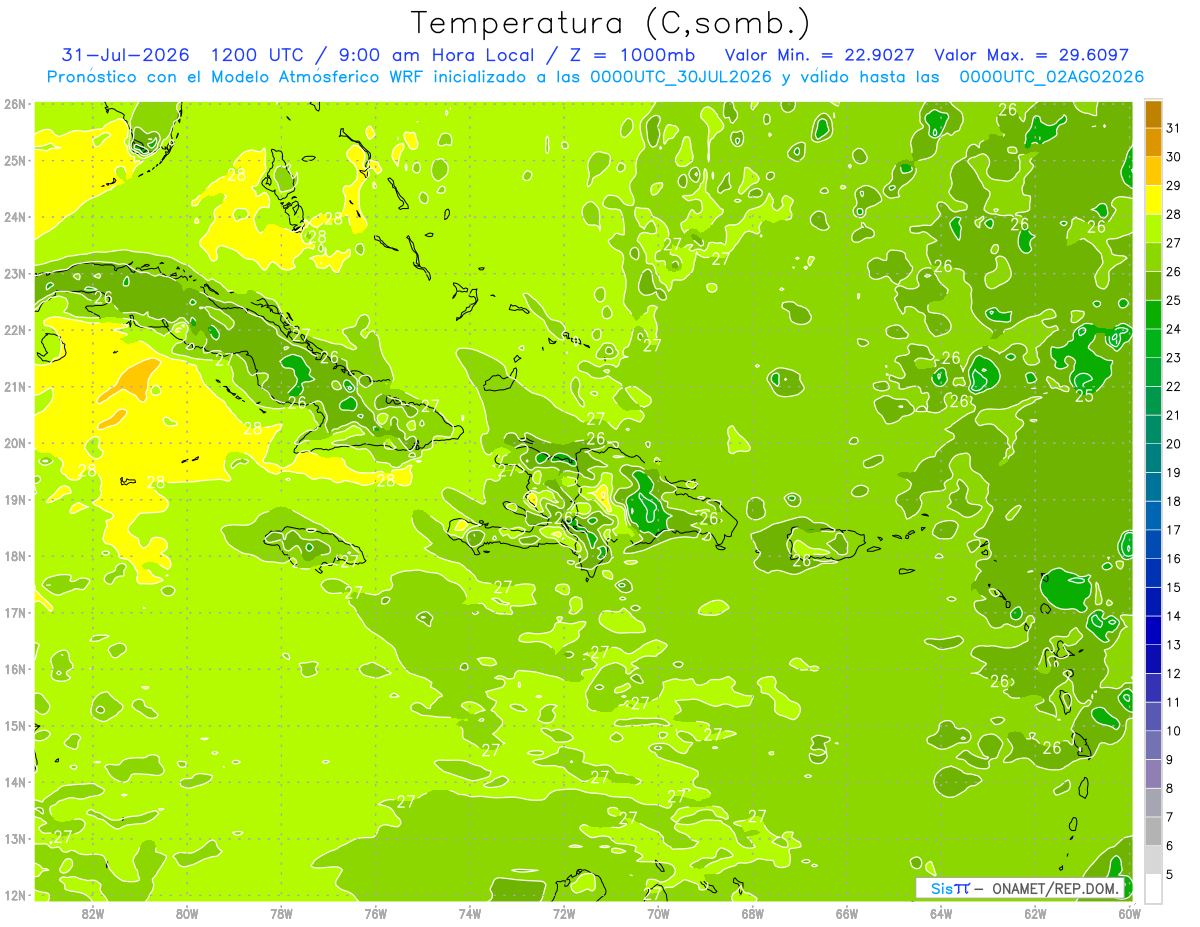Pick the white swatch below legend 5

[x=1154, y=888]
